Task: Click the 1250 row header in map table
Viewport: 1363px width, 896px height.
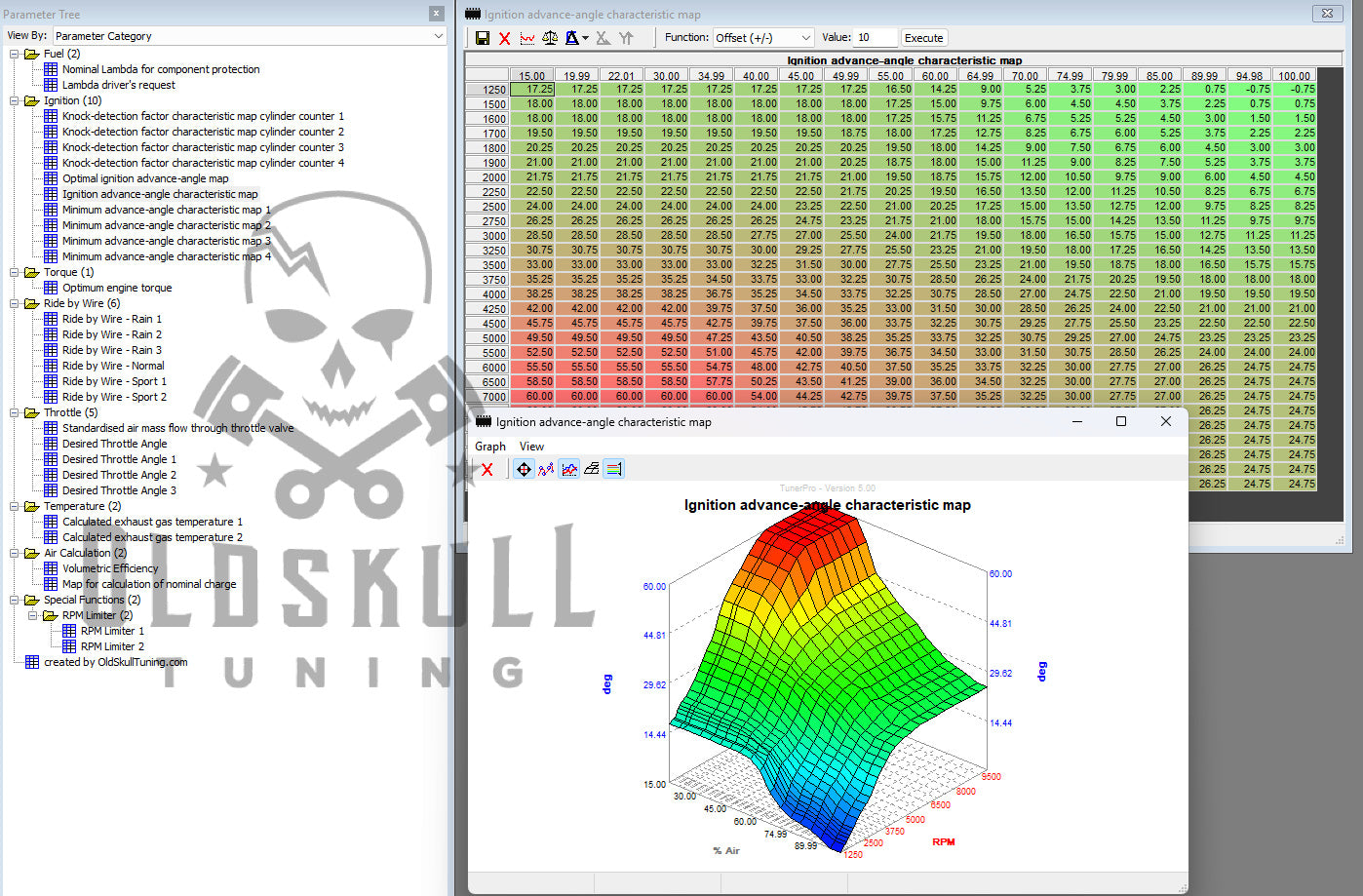Action: (x=487, y=90)
